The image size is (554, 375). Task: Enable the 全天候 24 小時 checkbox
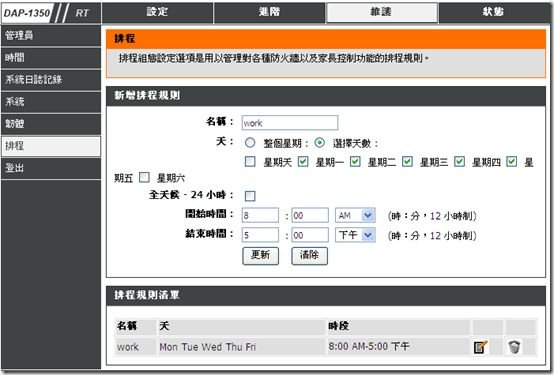250,196
